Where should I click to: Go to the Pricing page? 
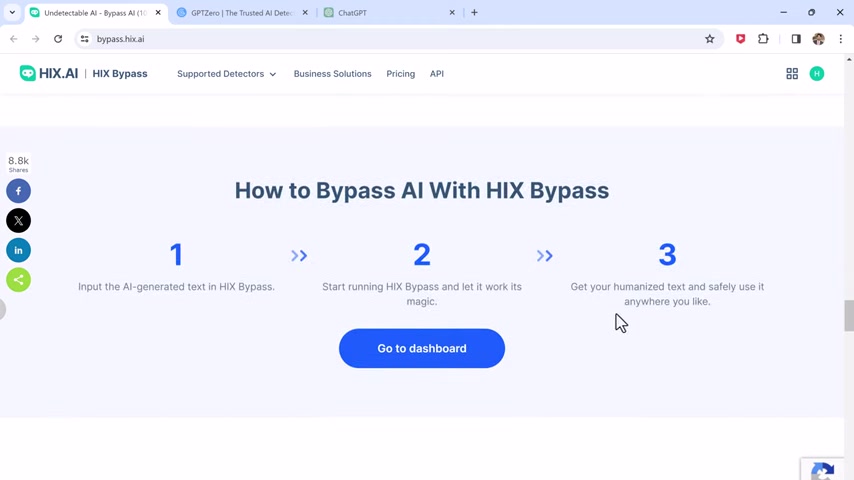point(400,74)
